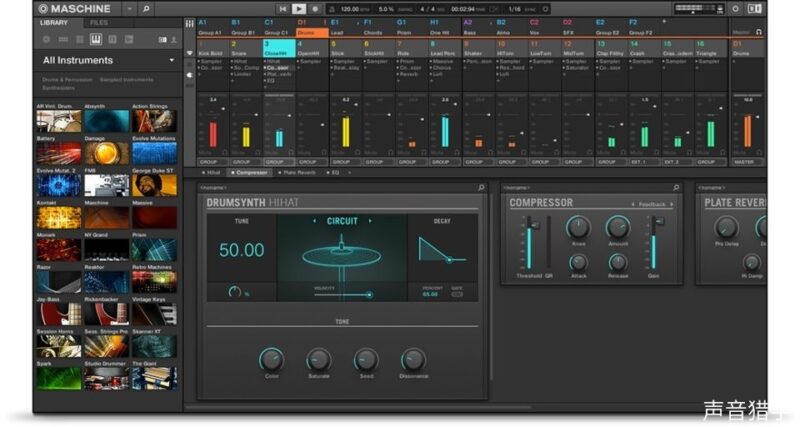Select the Samples browser type icon
This screenshot has height=427, width=800.
point(129,39)
